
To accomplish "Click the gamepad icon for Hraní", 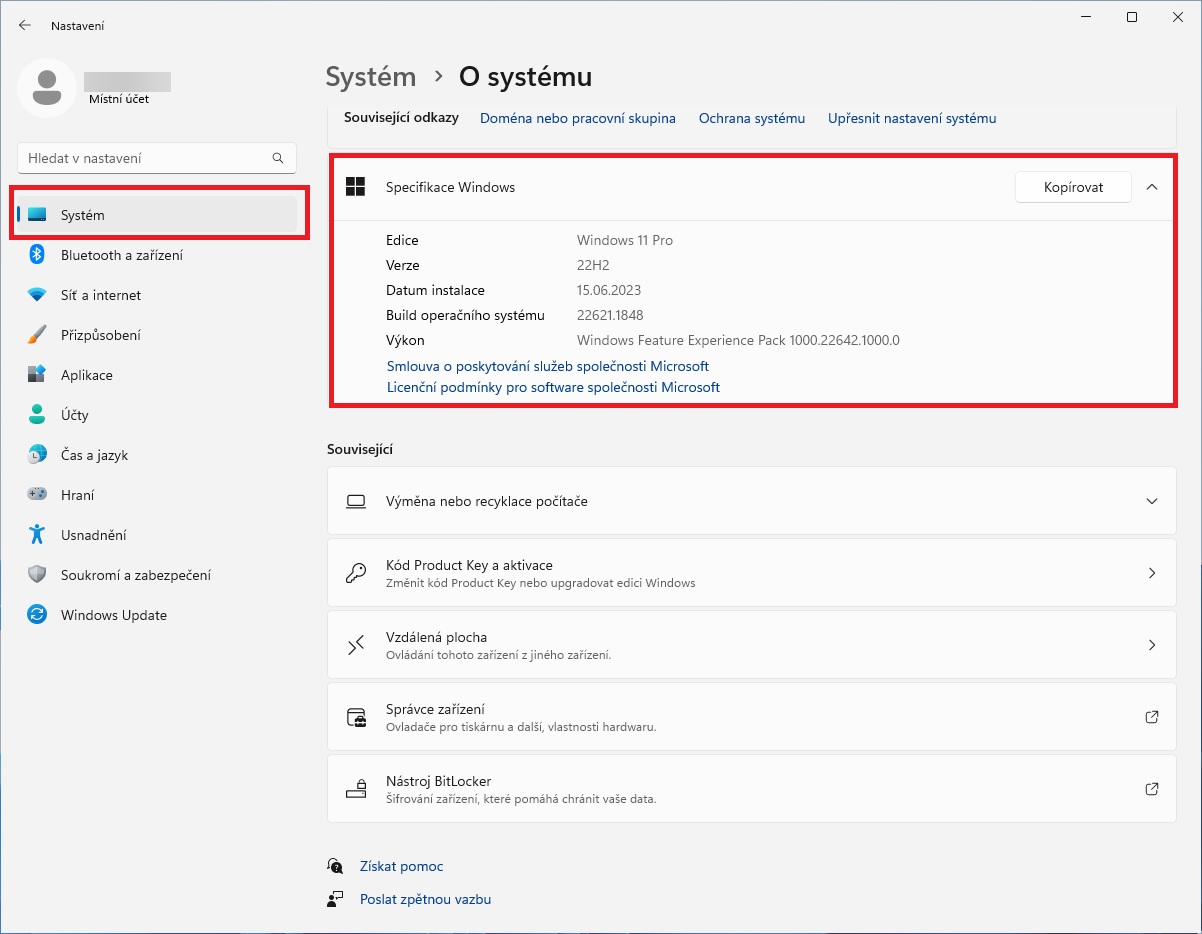I will tap(37, 495).
